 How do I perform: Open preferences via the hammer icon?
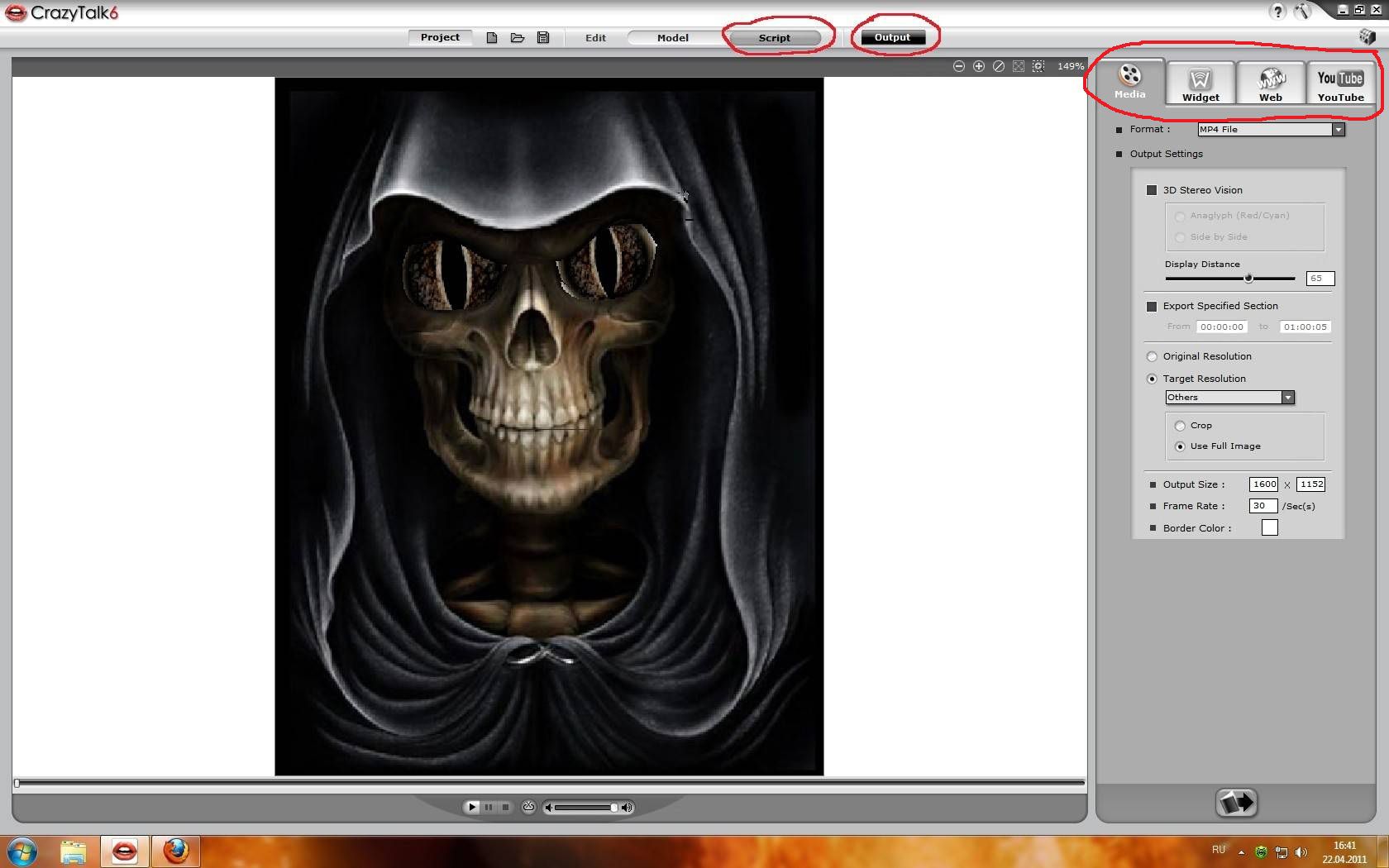[x=1302, y=12]
